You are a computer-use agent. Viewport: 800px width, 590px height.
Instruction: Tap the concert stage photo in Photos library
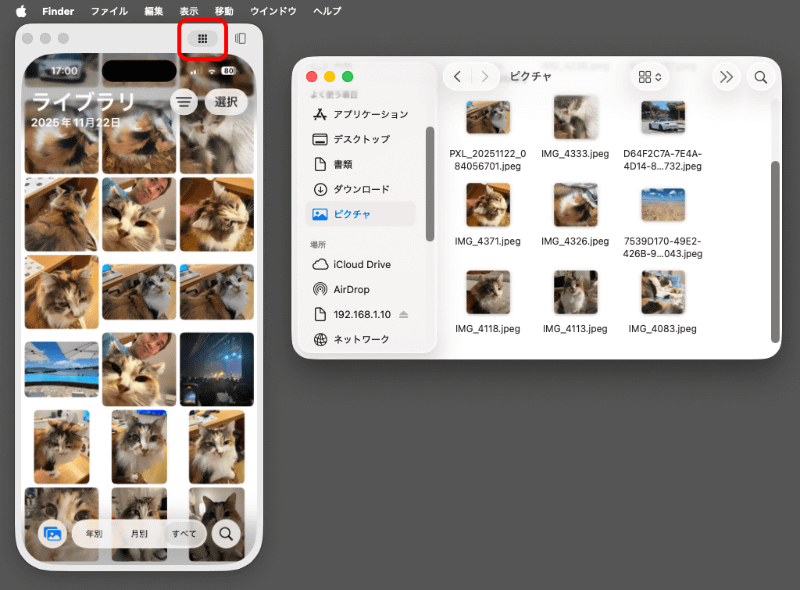coord(217,370)
